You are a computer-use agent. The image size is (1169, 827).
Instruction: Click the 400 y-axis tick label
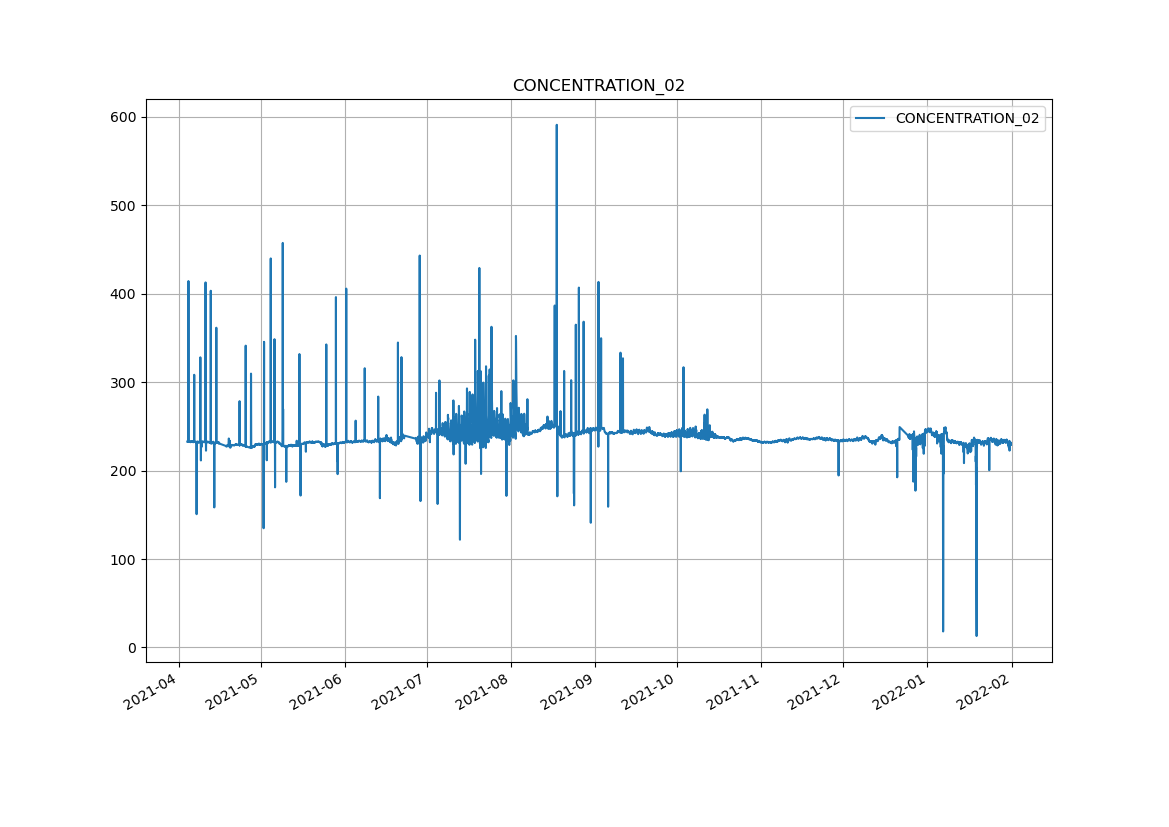(124, 295)
